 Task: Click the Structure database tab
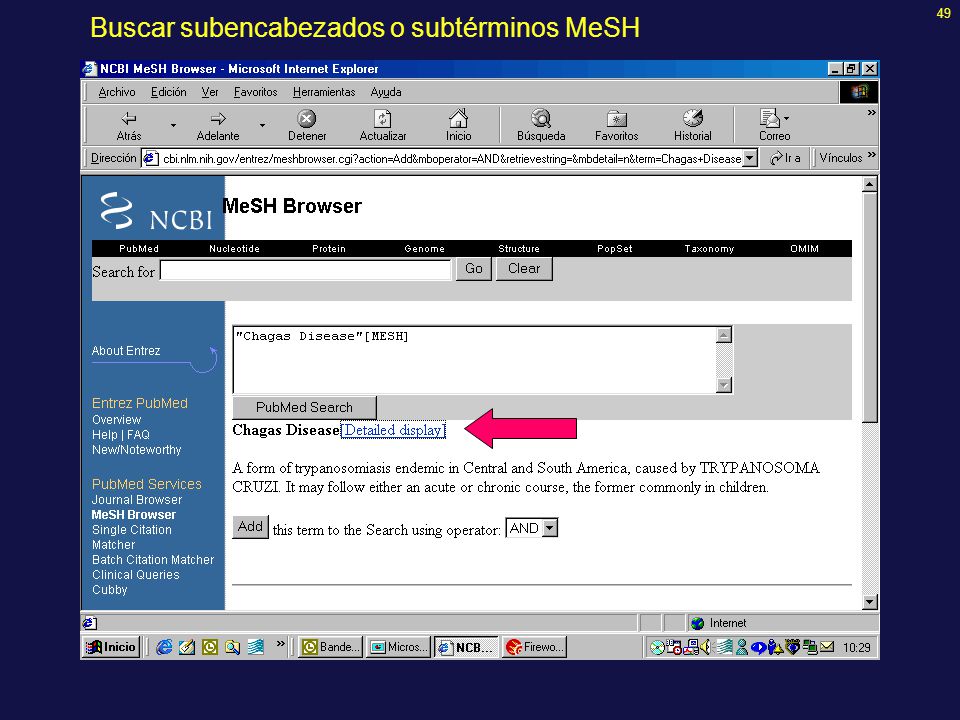tap(519, 249)
